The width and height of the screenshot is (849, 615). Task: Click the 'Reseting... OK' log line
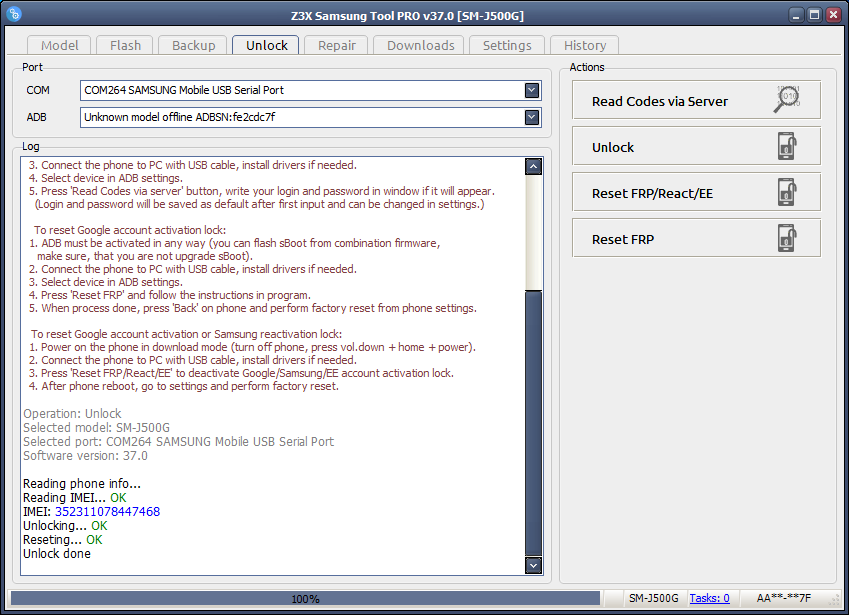[63, 540]
